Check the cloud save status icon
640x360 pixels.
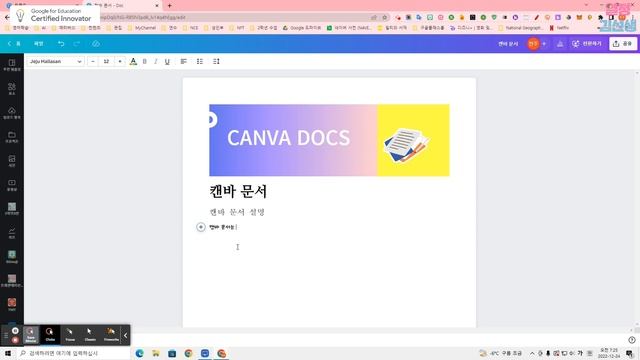click(x=96, y=43)
